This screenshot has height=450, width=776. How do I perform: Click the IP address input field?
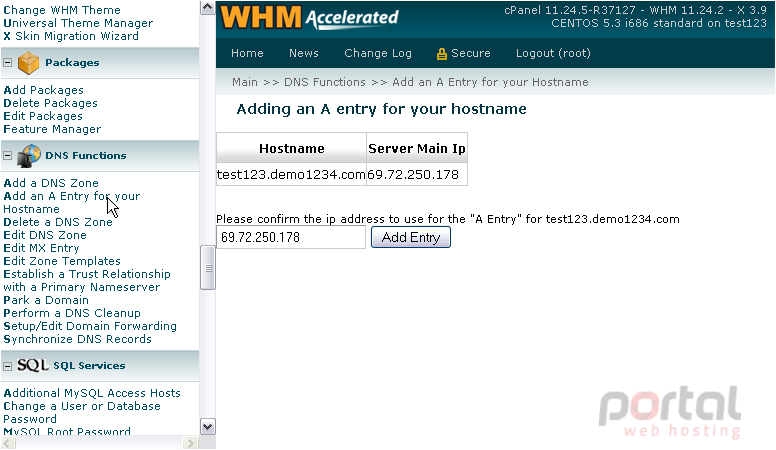coord(291,237)
